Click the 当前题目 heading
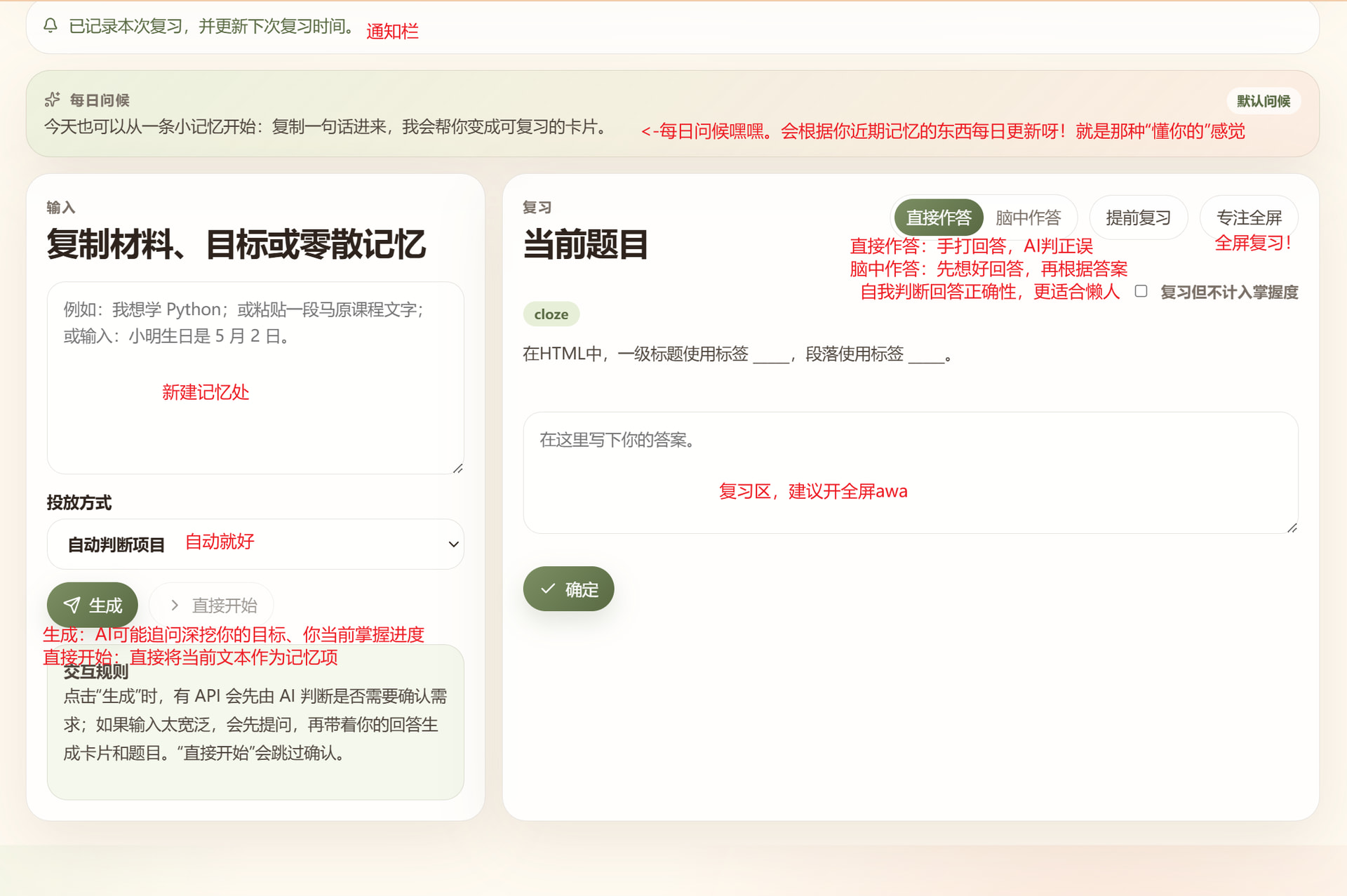 [x=585, y=244]
